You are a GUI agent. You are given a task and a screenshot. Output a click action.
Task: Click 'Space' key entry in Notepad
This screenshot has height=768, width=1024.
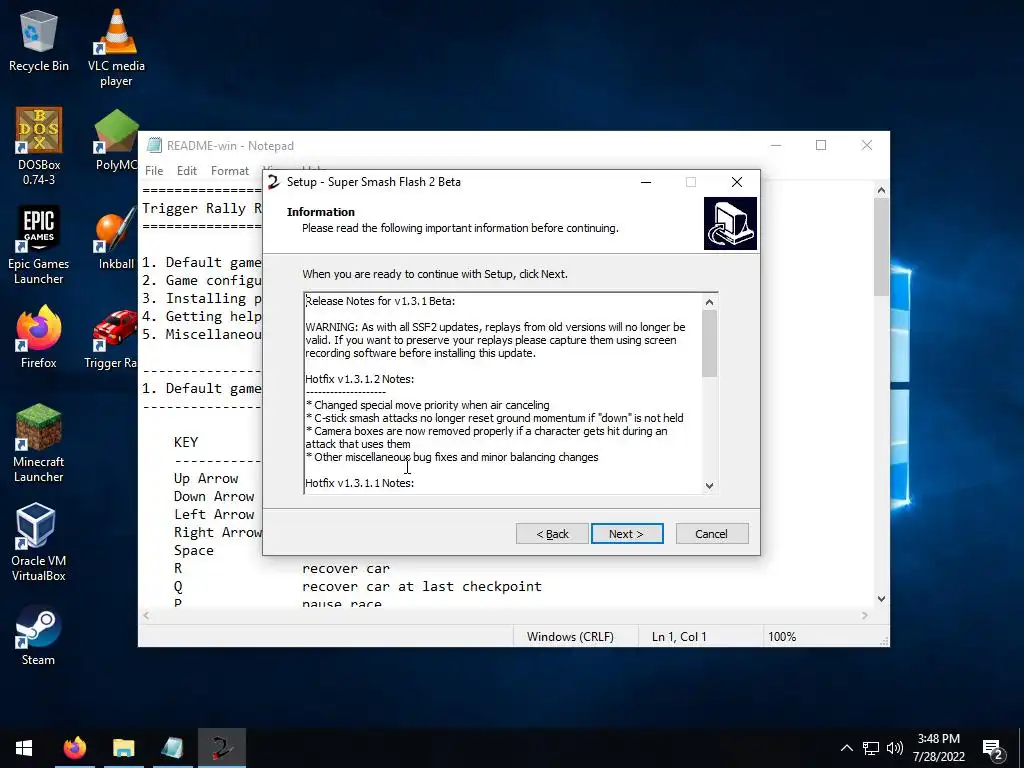pyautogui.click(x=193, y=550)
